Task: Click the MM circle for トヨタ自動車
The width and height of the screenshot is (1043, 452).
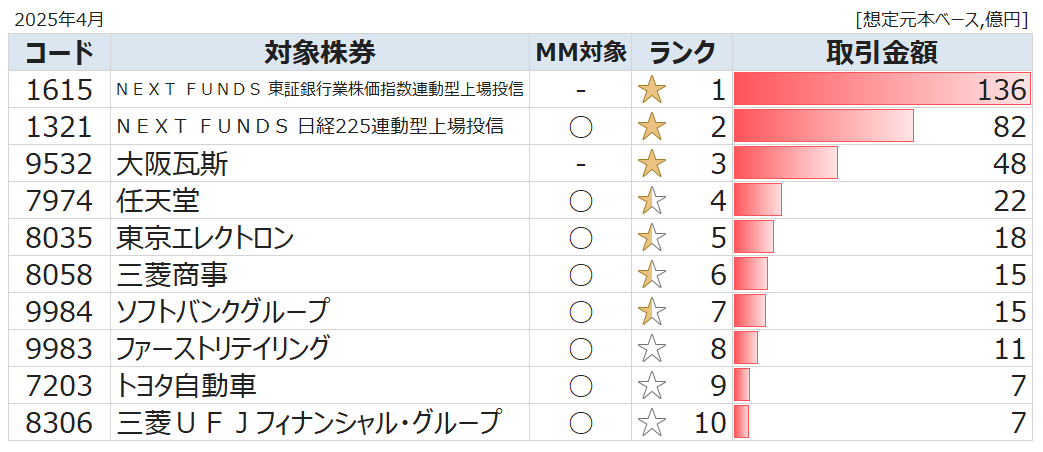Action: point(580,386)
